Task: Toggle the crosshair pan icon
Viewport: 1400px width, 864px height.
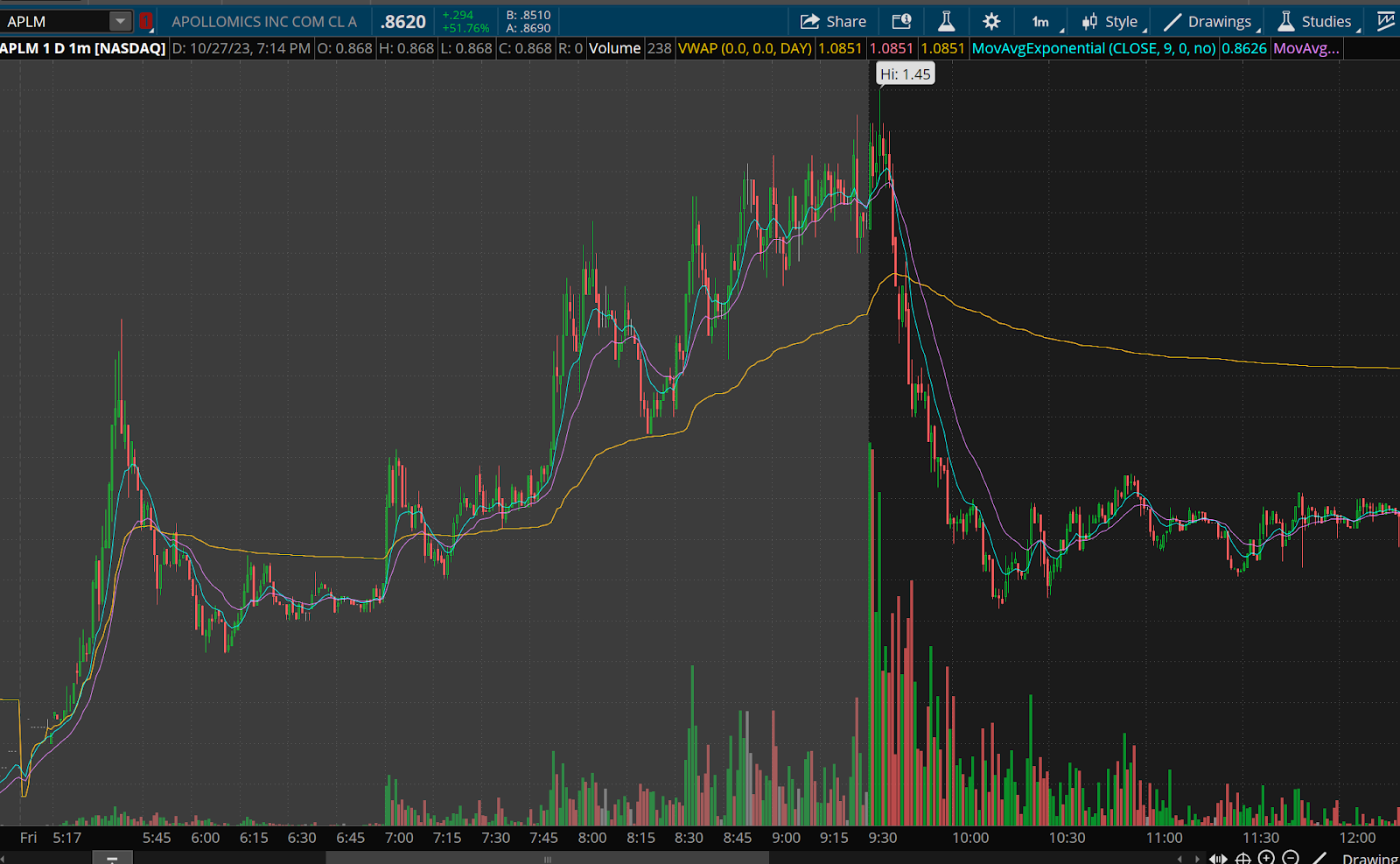Action: 1242,858
